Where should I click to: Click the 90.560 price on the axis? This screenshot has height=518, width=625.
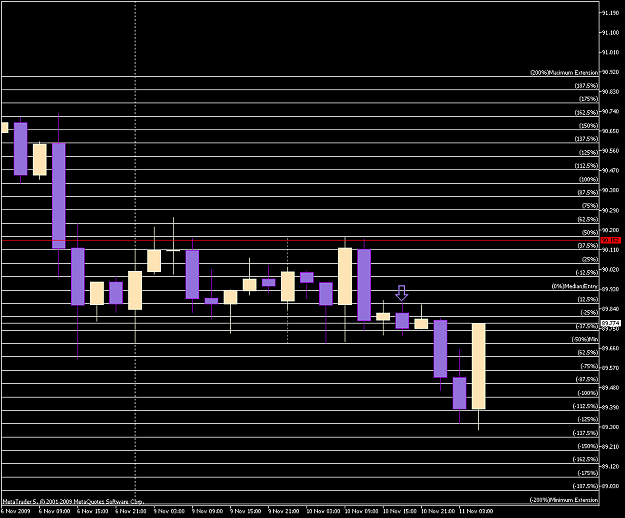click(x=610, y=151)
